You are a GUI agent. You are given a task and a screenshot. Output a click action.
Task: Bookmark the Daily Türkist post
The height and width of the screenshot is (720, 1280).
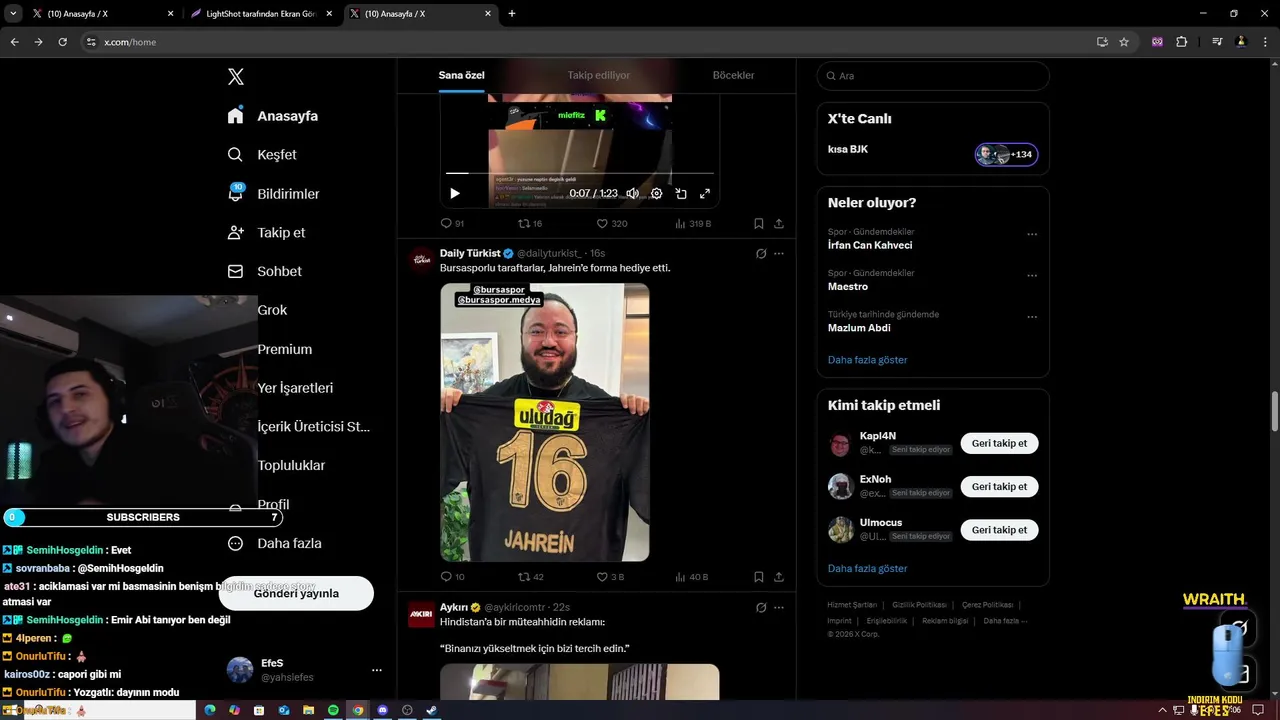pos(759,577)
